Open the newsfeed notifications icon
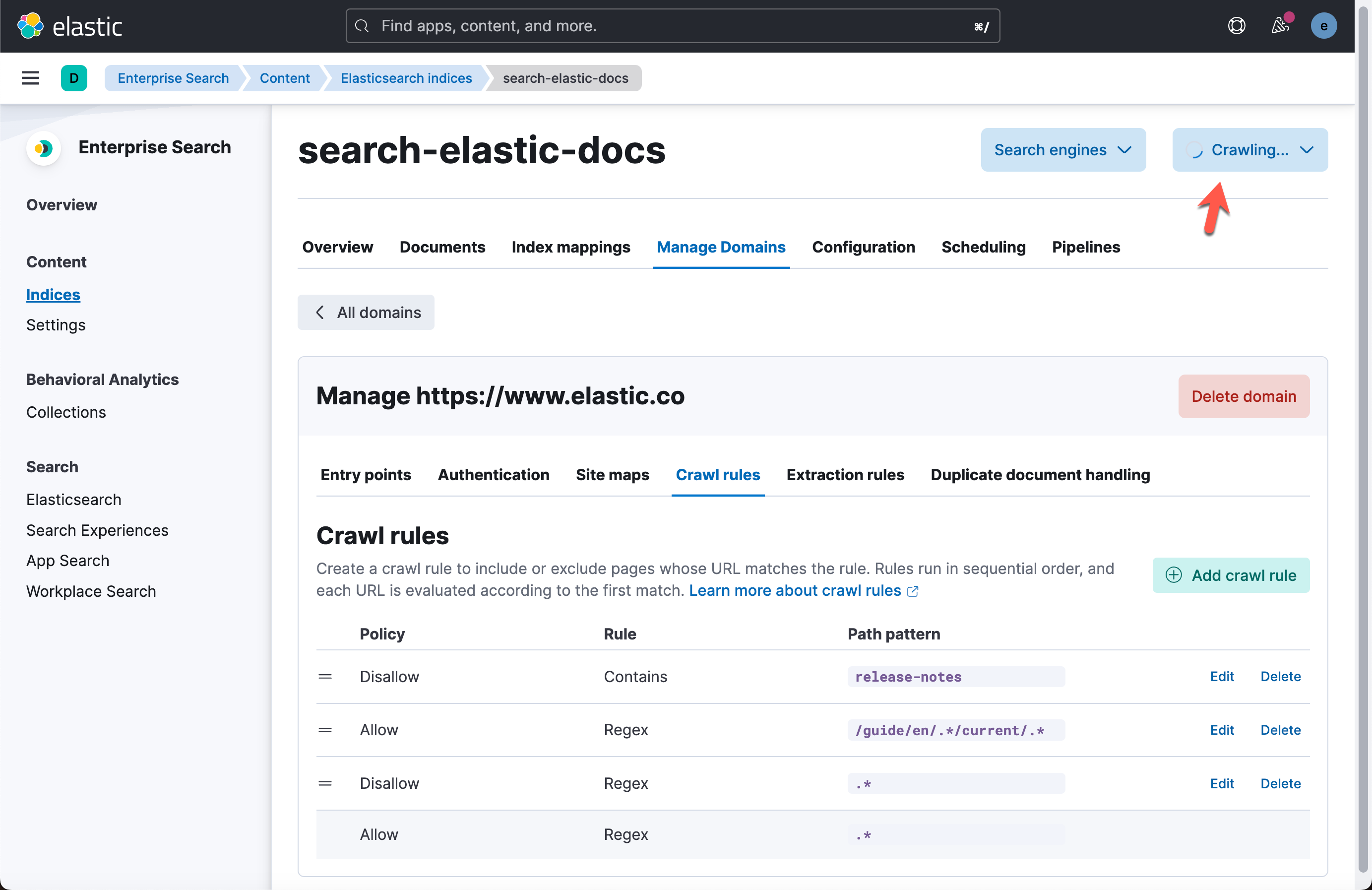Viewport: 1372px width, 890px height. [1280, 26]
